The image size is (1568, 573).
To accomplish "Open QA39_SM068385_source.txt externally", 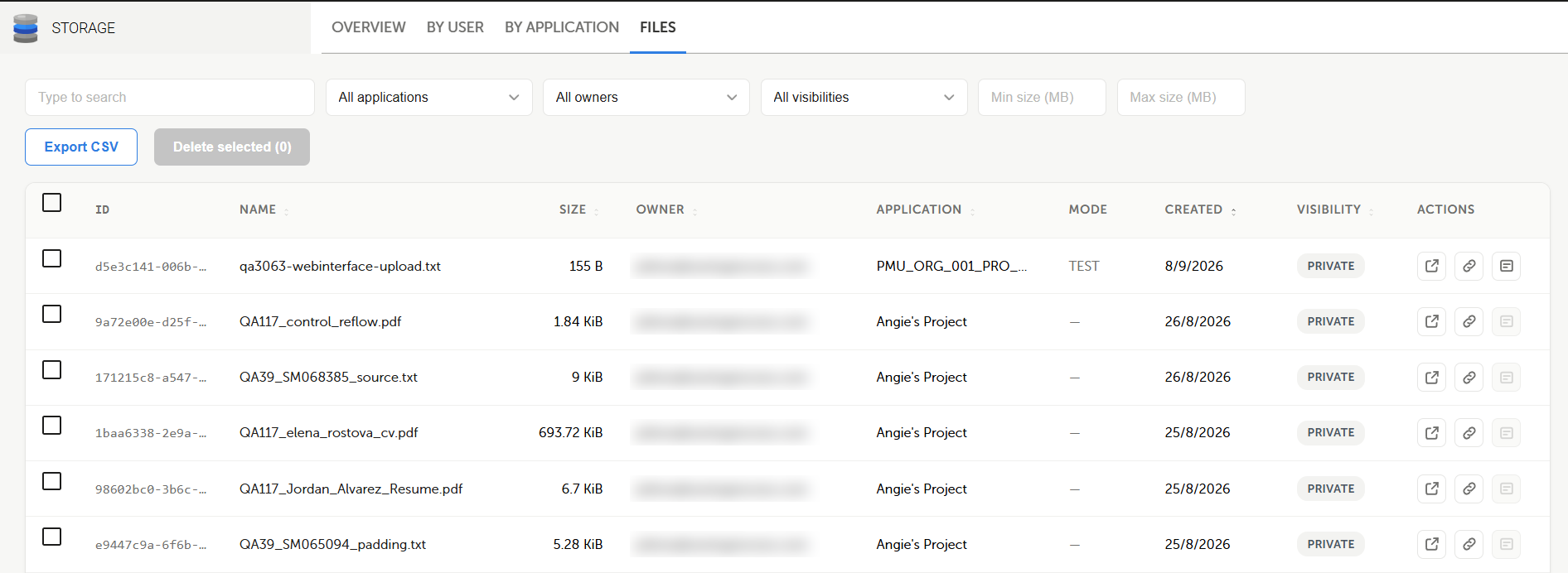I will pyautogui.click(x=1431, y=378).
